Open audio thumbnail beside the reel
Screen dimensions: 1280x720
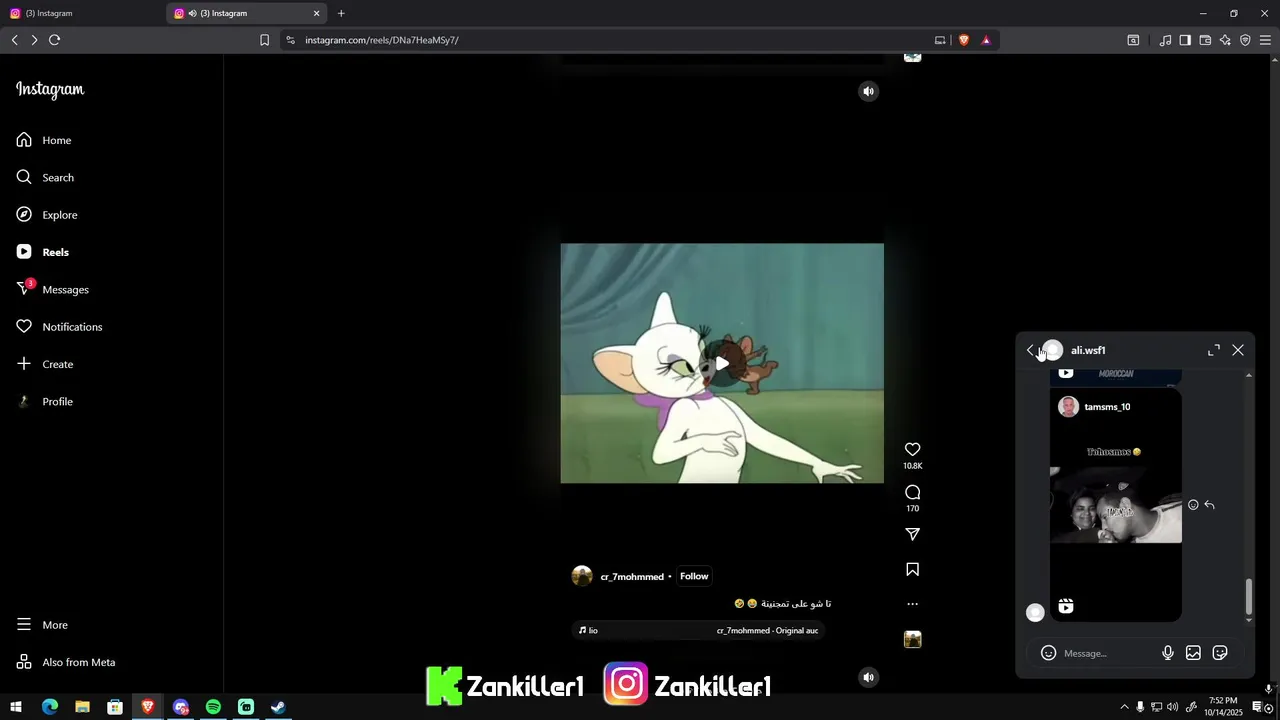[x=912, y=640]
